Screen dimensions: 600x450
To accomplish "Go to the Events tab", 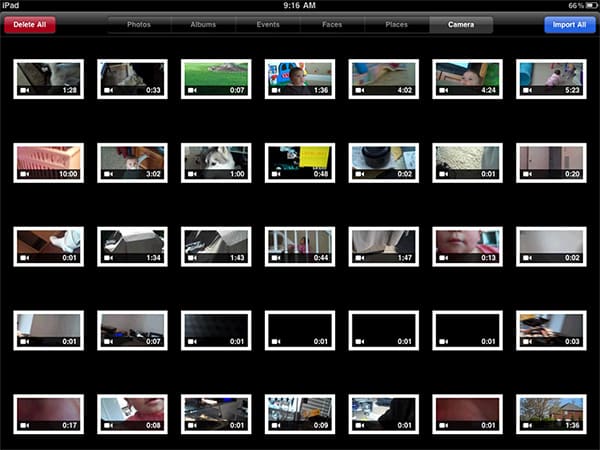I will point(268,25).
